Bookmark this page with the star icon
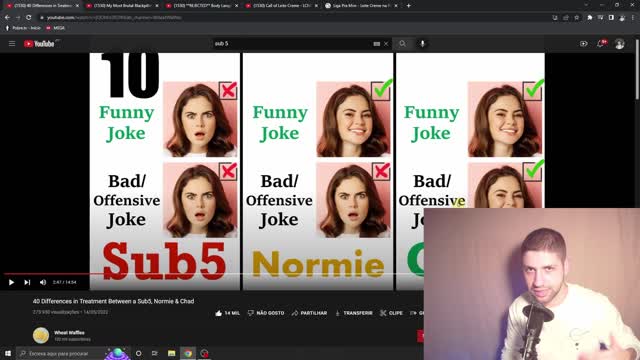640x360 pixels. point(577,18)
